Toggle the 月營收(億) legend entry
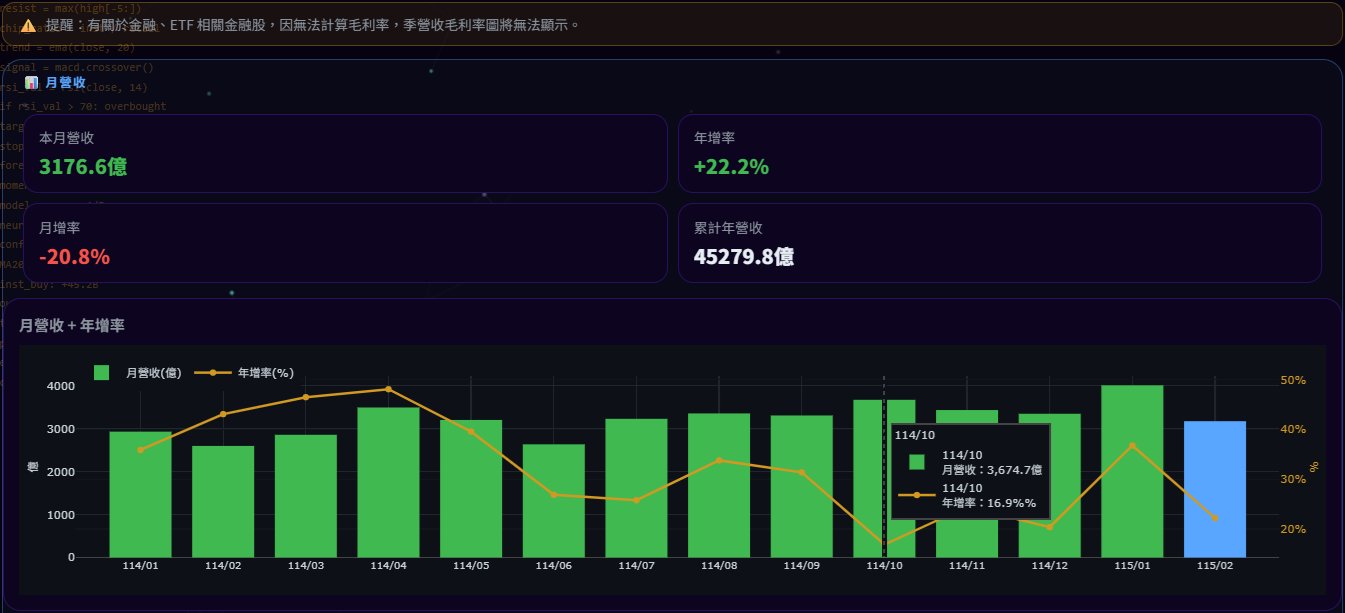 [138, 373]
